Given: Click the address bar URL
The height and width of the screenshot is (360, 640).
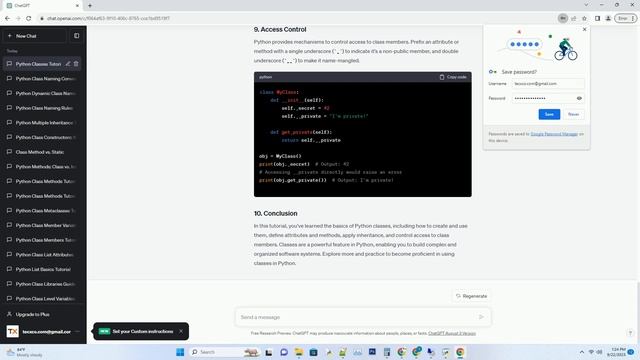Looking at the screenshot, I should click(x=108, y=18).
